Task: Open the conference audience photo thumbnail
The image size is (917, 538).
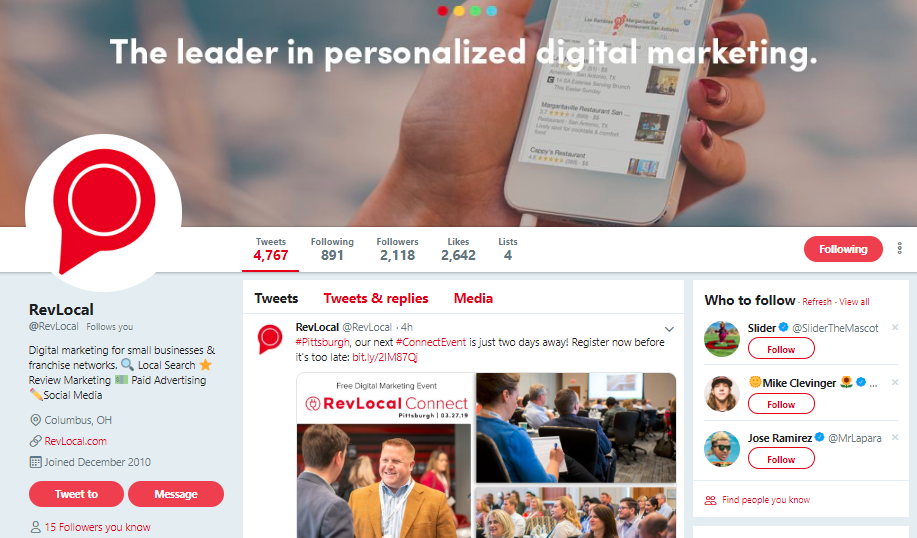Action: coord(575,512)
